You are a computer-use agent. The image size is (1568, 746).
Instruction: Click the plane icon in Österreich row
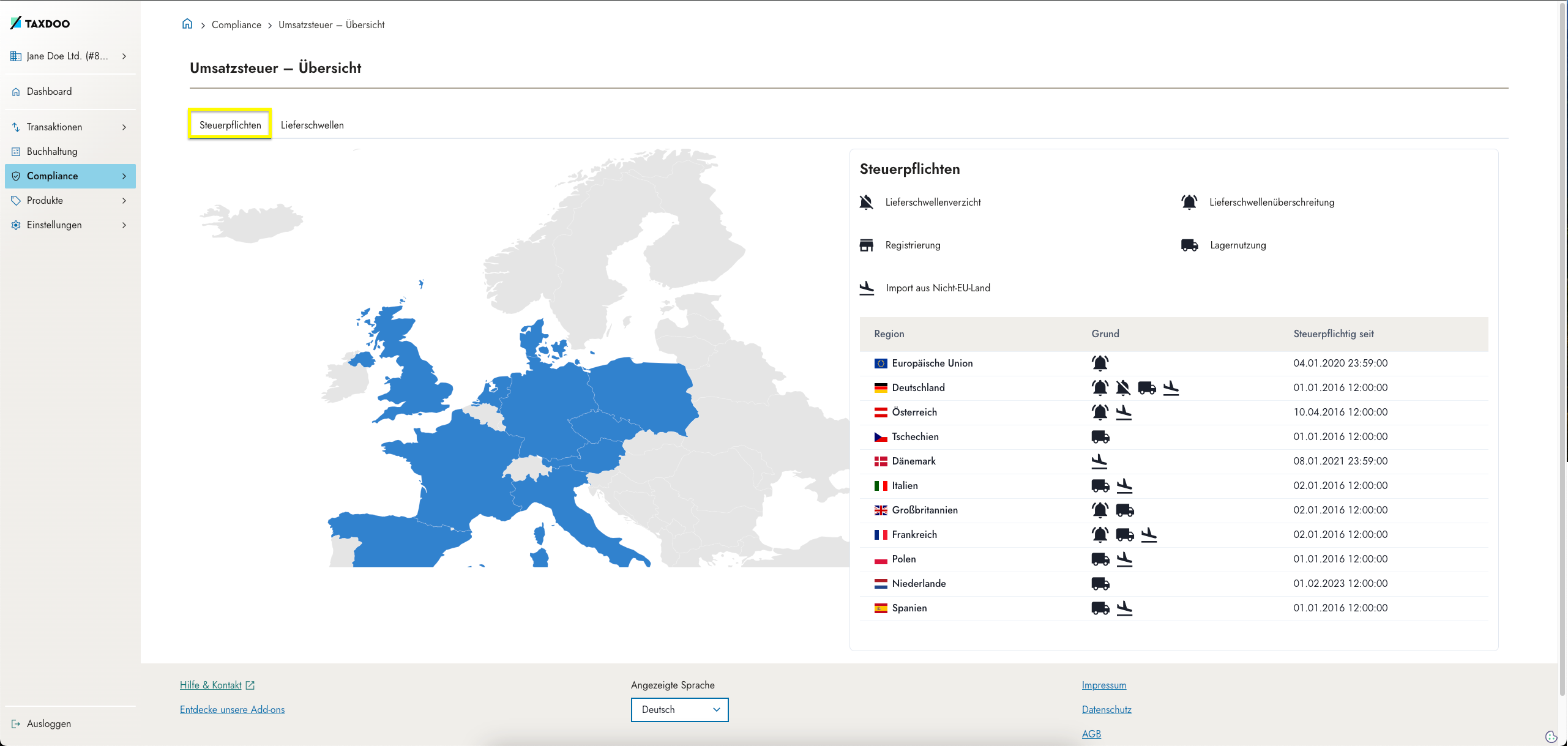coord(1124,412)
